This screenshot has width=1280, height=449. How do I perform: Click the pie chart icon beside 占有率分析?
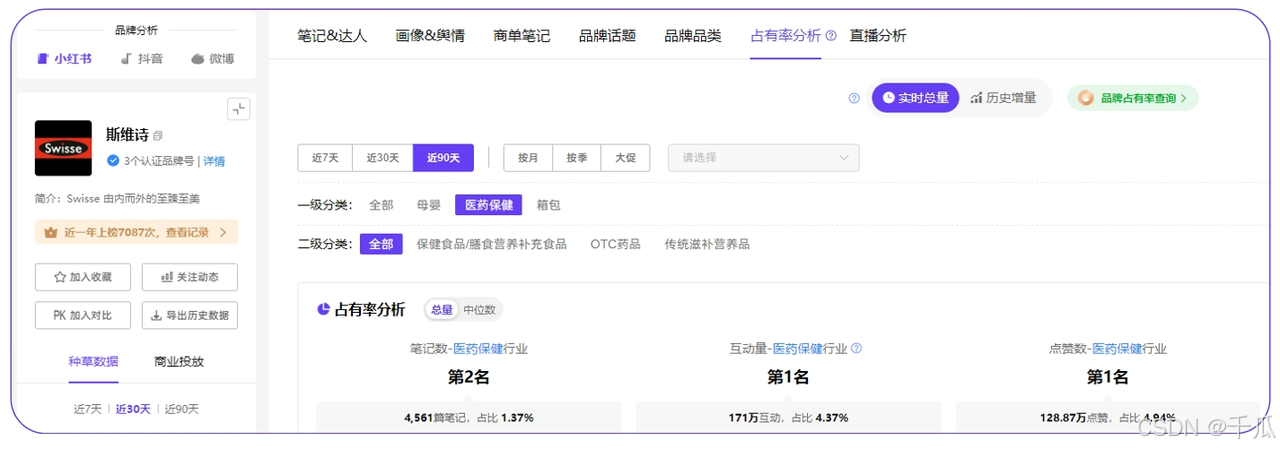[323, 310]
